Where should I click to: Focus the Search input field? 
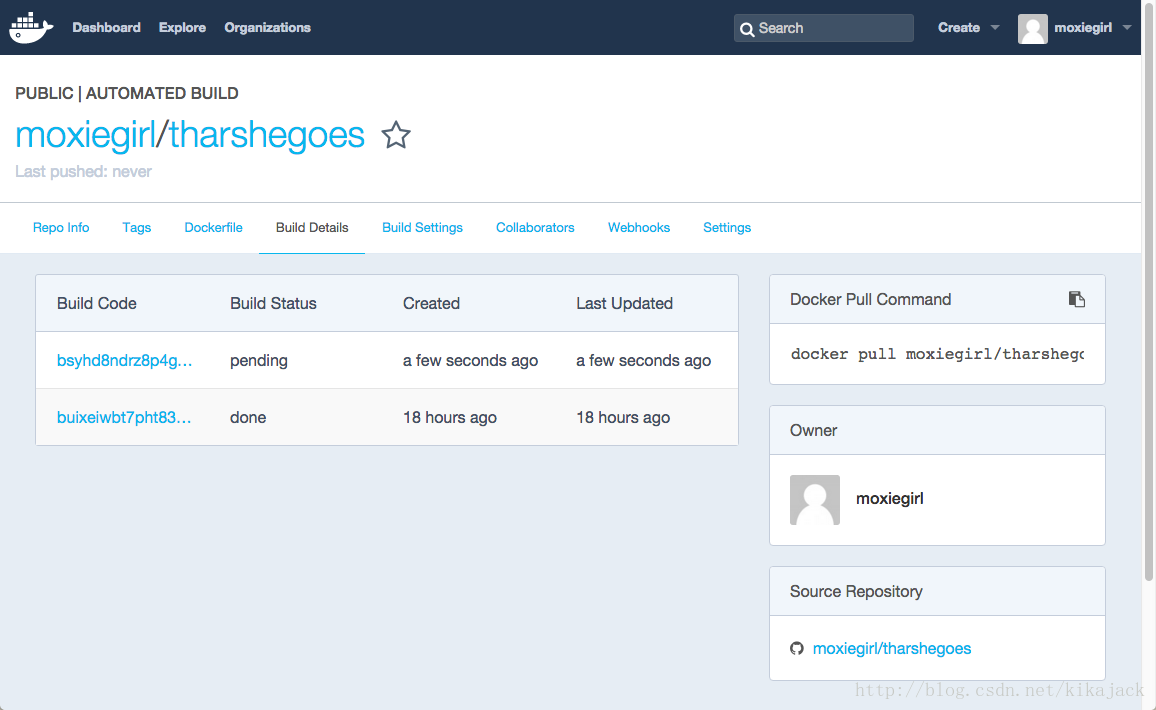pyautogui.click(x=824, y=28)
